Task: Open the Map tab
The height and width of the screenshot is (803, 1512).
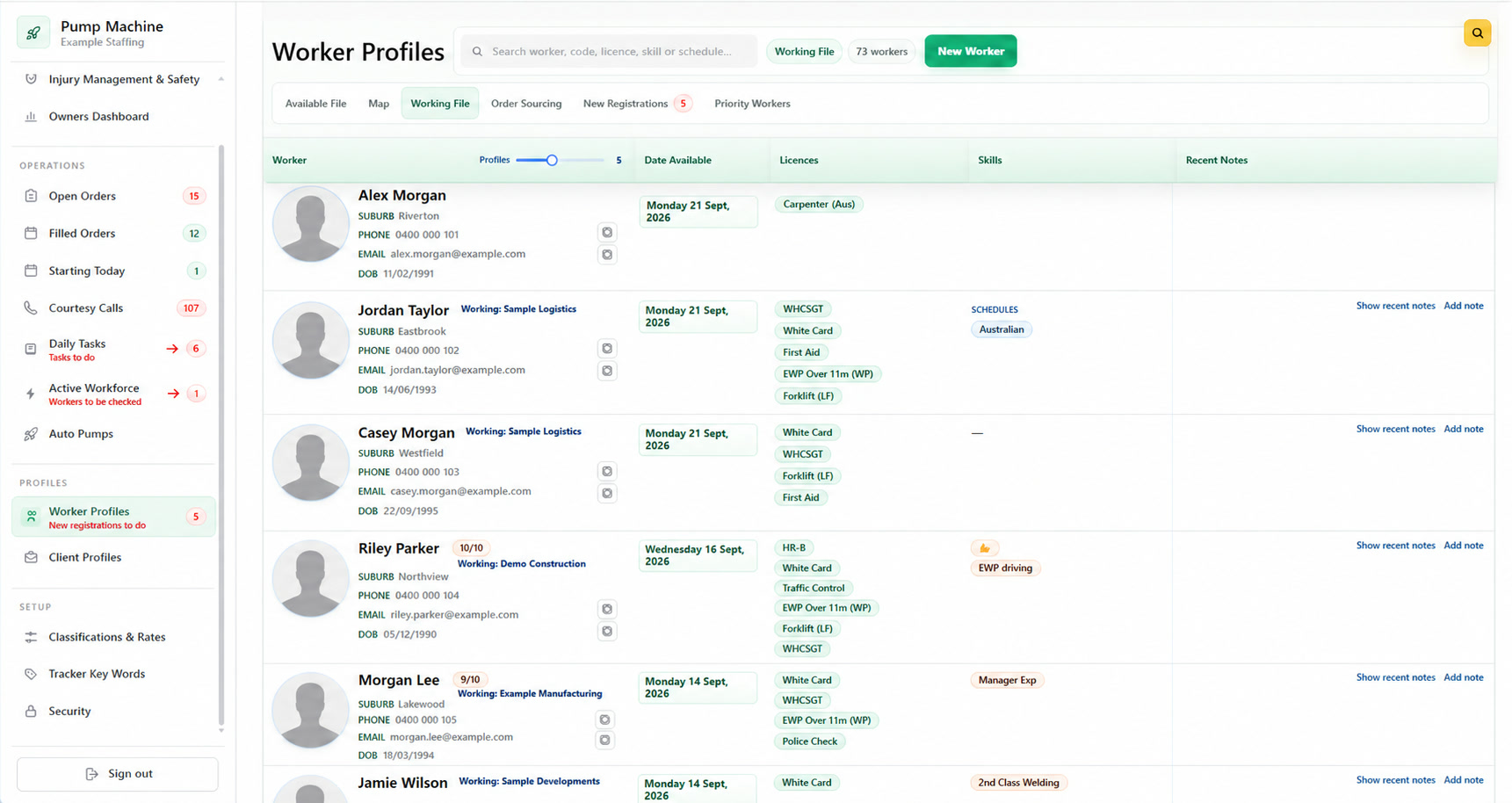Action: (x=379, y=104)
